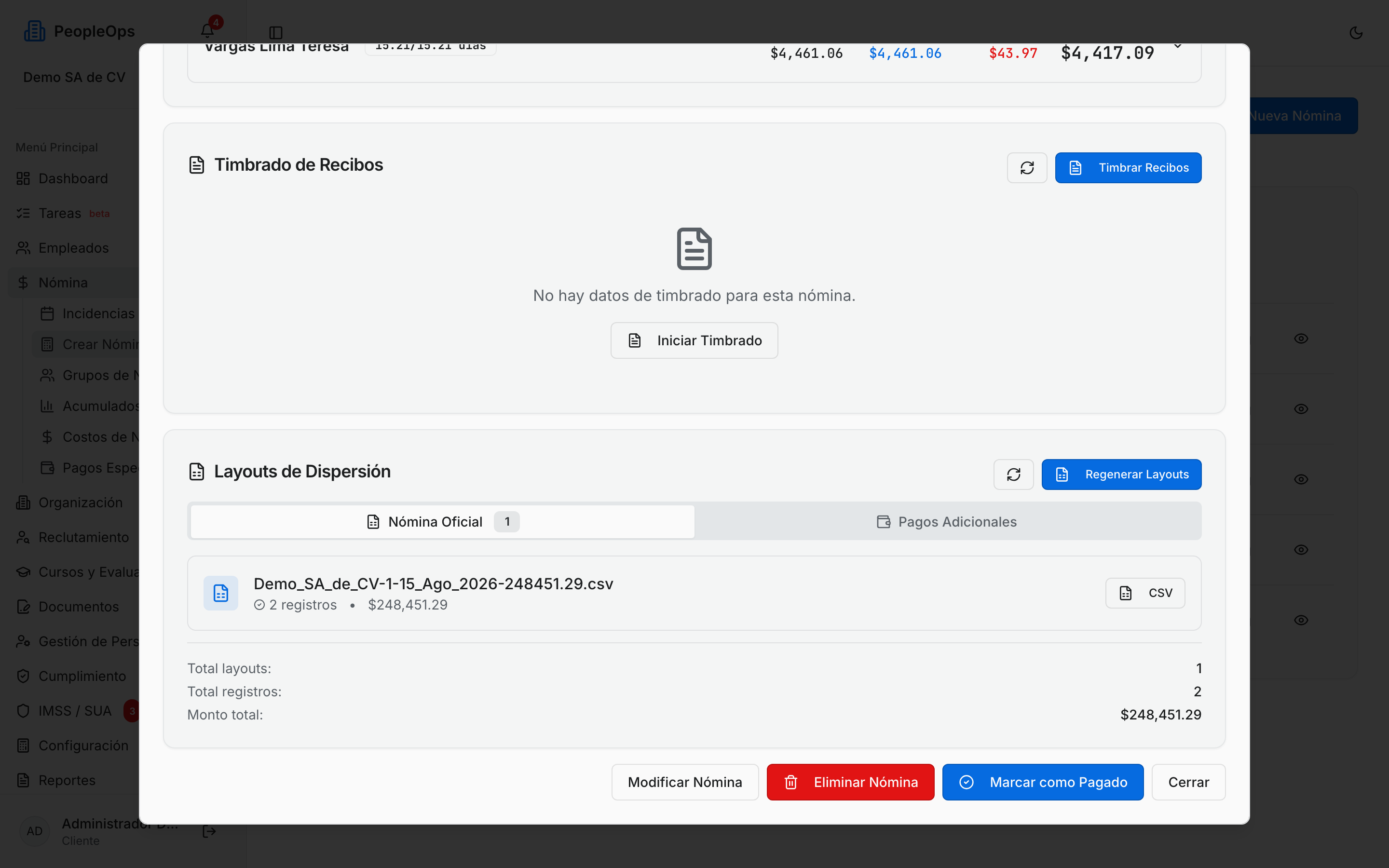Click the PeopleOps logo icon
1389x868 pixels.
pos(34,31)
